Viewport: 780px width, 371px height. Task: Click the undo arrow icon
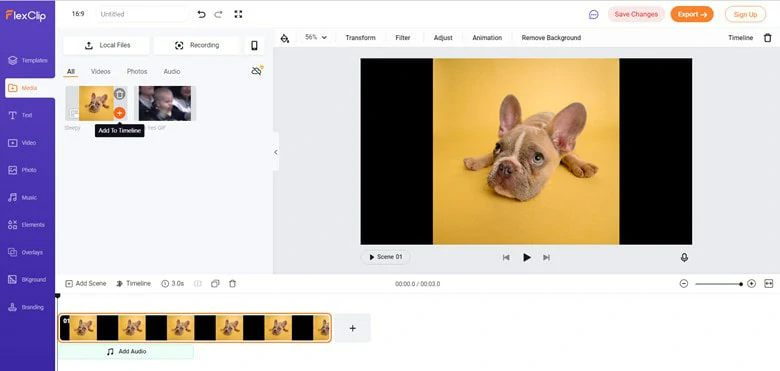pyautogui.click(x=201, y=14)
